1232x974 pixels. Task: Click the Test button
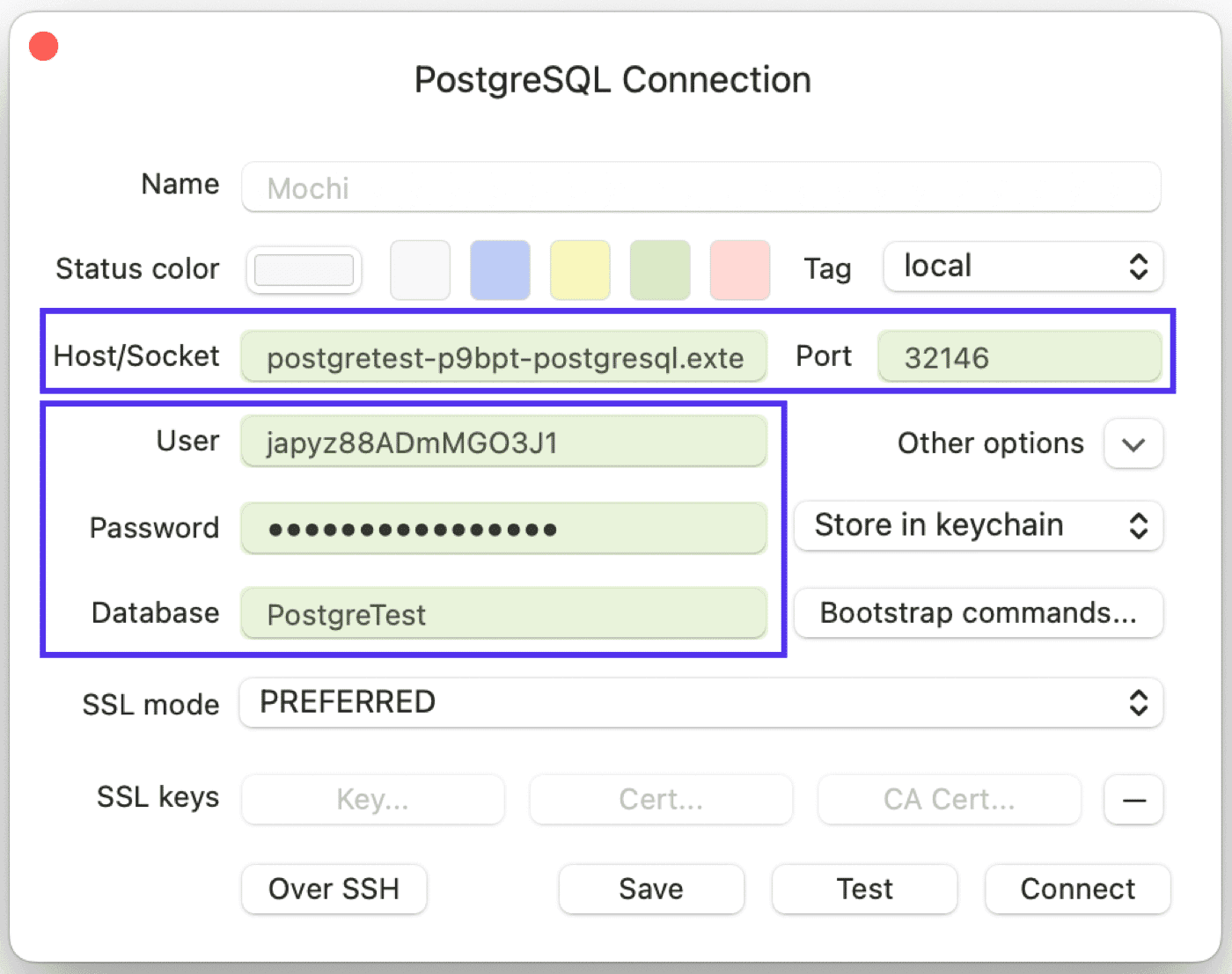click(x=864, y=889)
